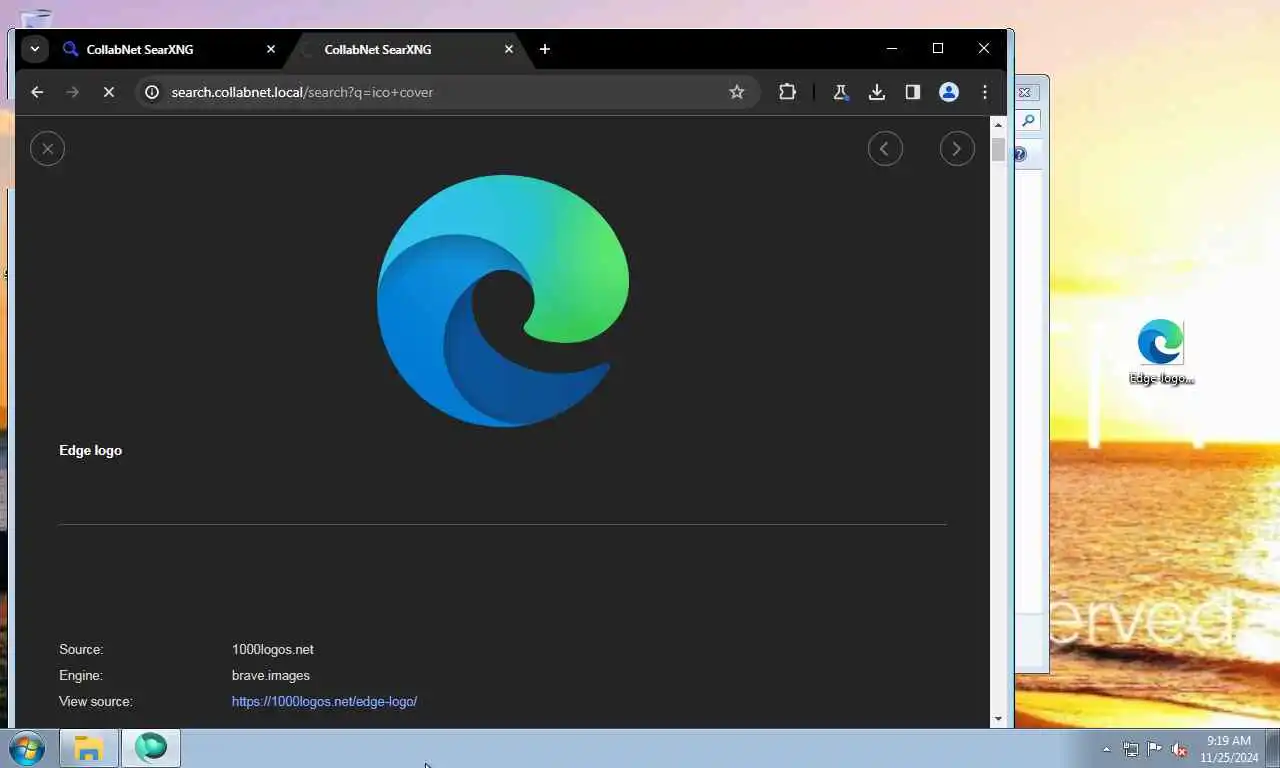Close the first CollabNet SearXNG tab

(271, 49)
